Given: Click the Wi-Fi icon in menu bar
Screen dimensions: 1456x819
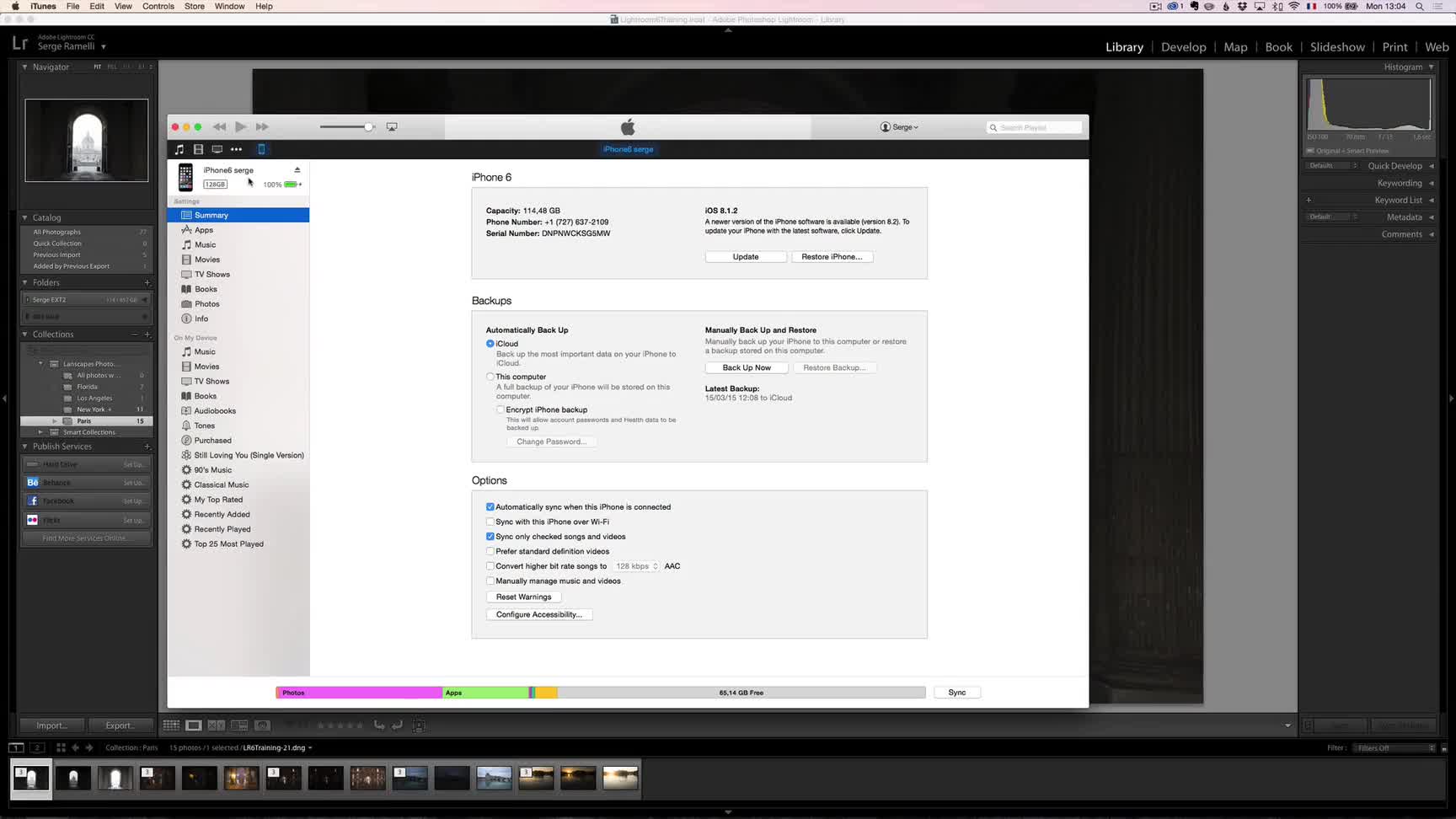Looking at the screenshot, I should tap(1294, 6).
